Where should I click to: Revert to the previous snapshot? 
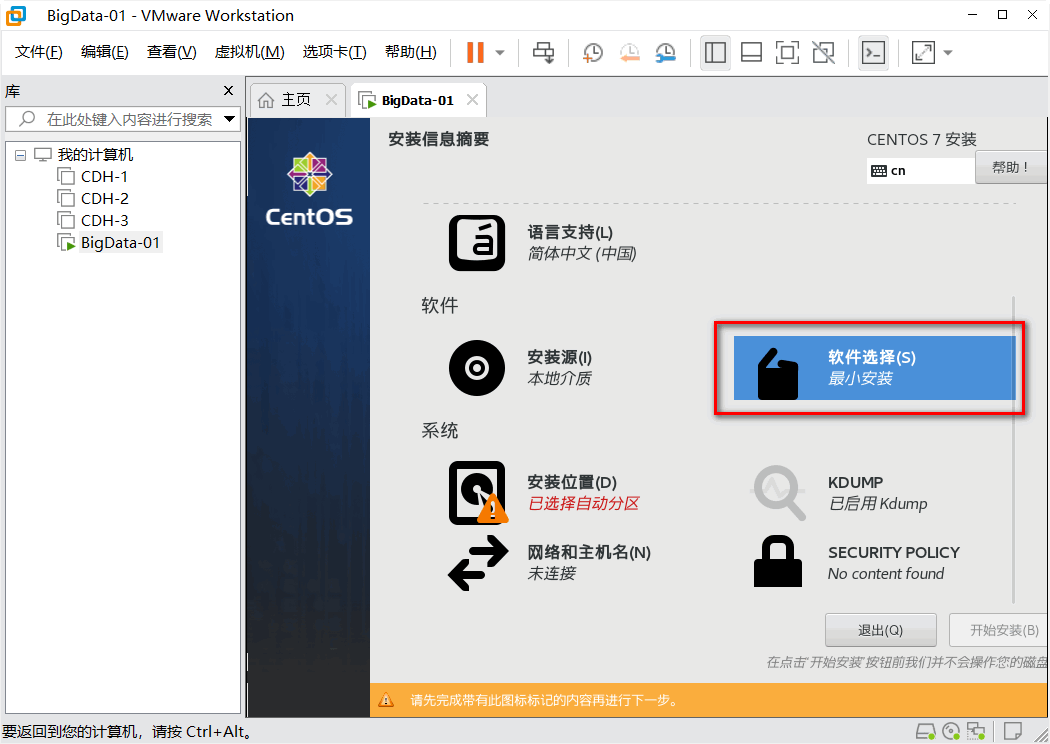(629, 52)
